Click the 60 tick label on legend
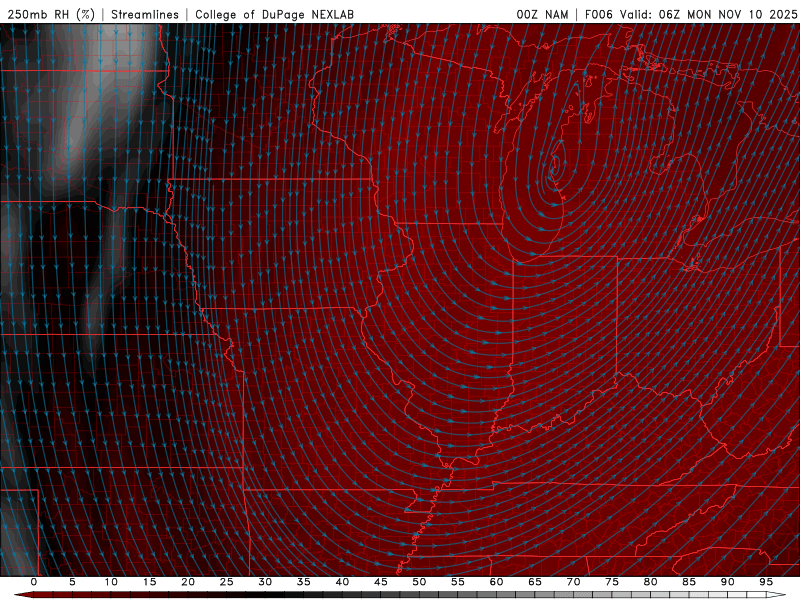 (496, 582)
